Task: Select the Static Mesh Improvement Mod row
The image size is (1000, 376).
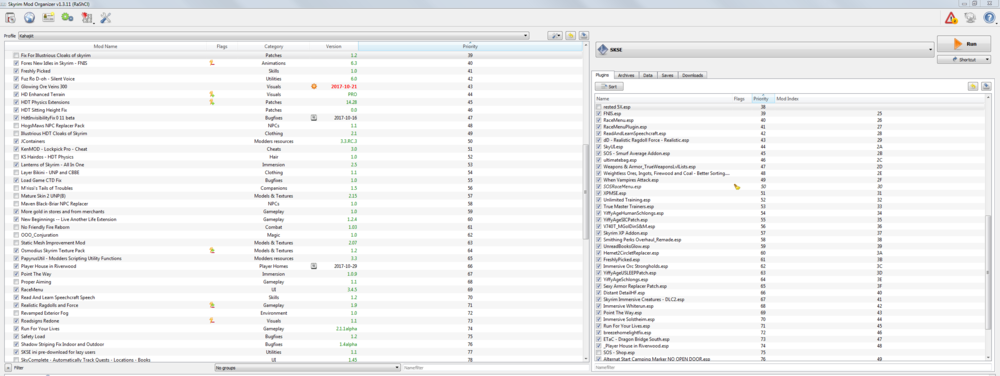Action: [294, 242]
